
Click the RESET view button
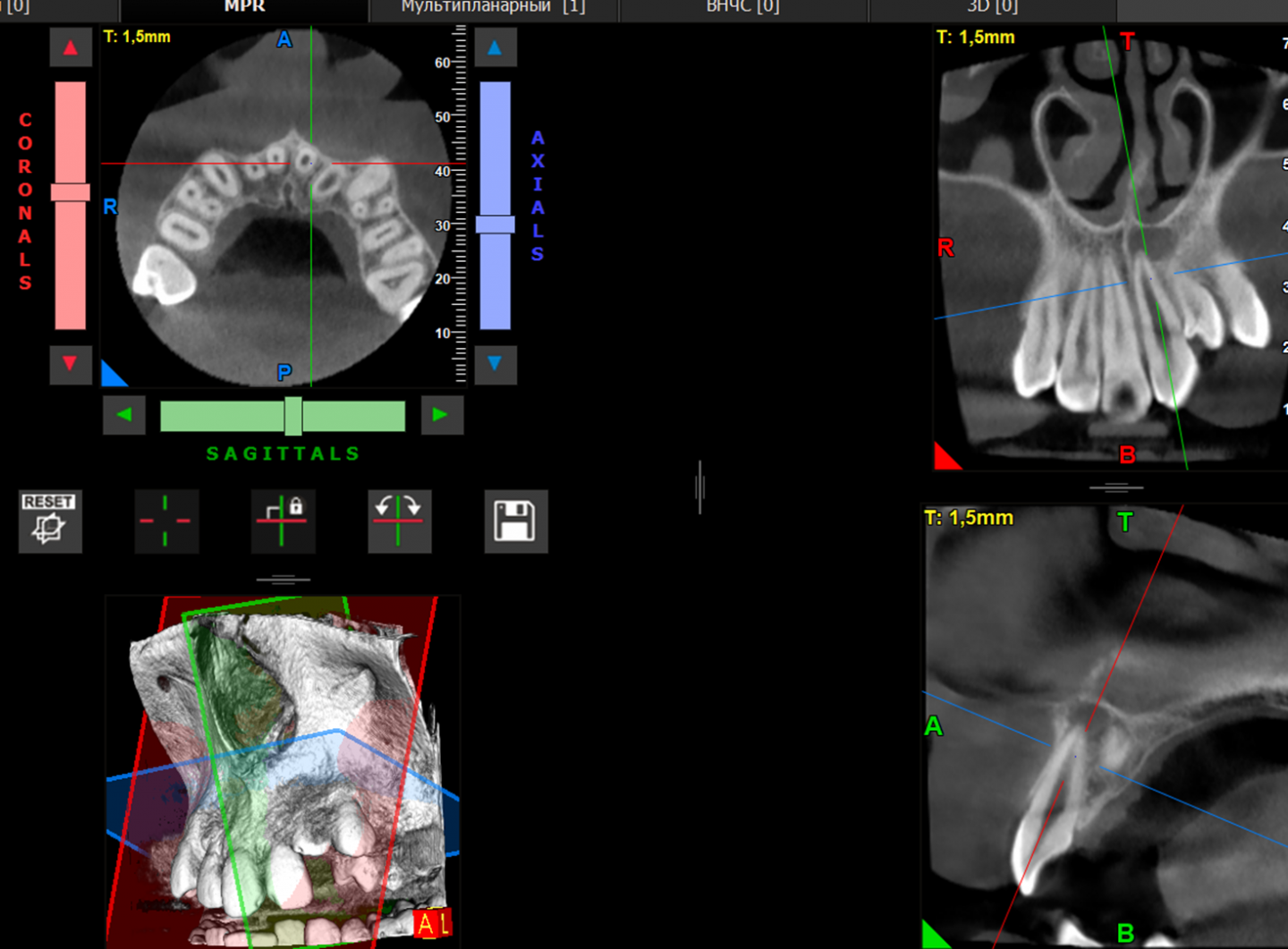point(50,521)
